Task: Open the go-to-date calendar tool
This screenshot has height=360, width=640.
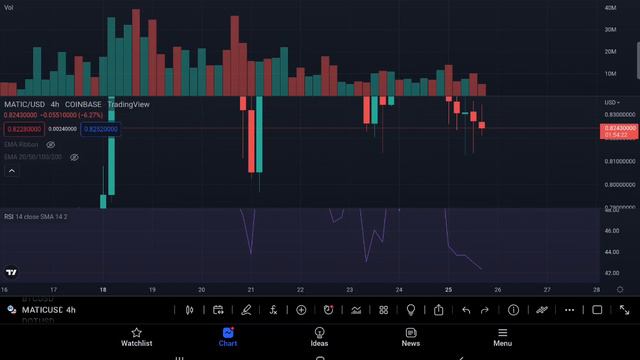Action: pos(218,310)
